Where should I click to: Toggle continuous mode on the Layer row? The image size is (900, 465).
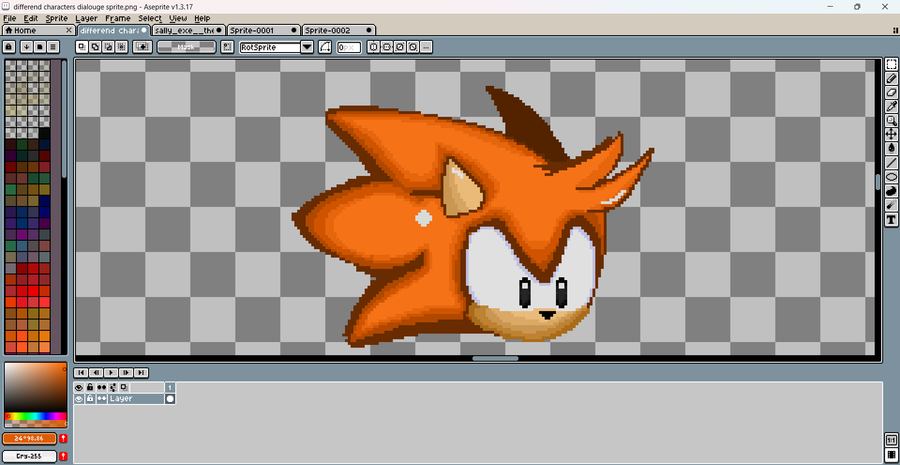tap(102, 398)
